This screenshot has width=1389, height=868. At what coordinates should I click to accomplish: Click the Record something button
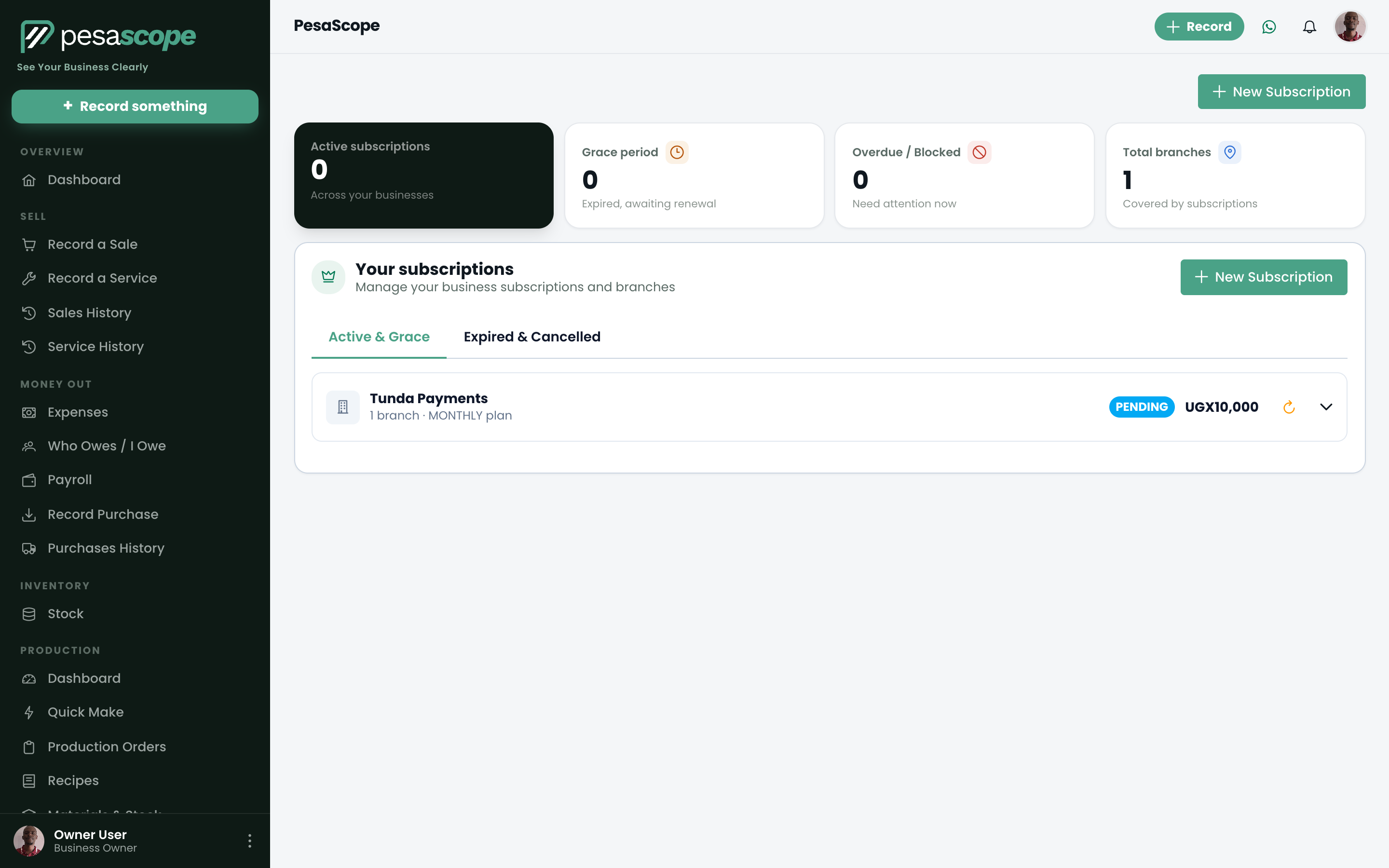[x=135, y=106]
